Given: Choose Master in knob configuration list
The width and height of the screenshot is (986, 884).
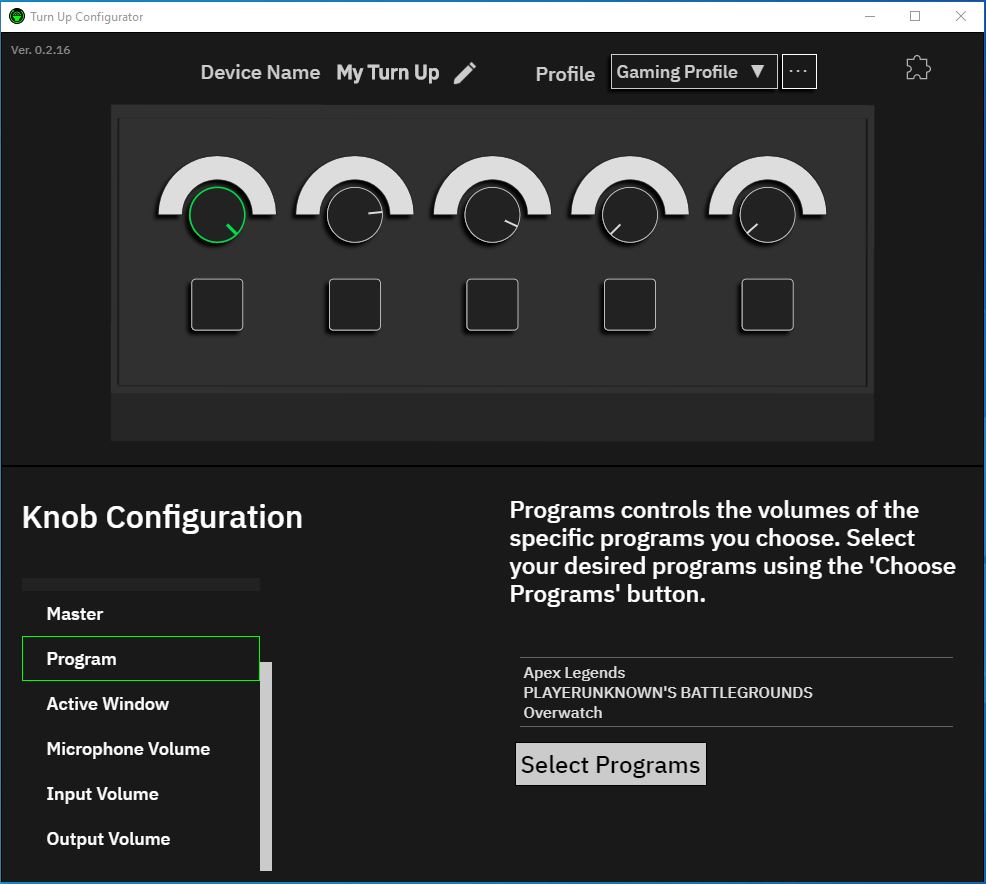Looking at the screenshot, I should point(75,614).
